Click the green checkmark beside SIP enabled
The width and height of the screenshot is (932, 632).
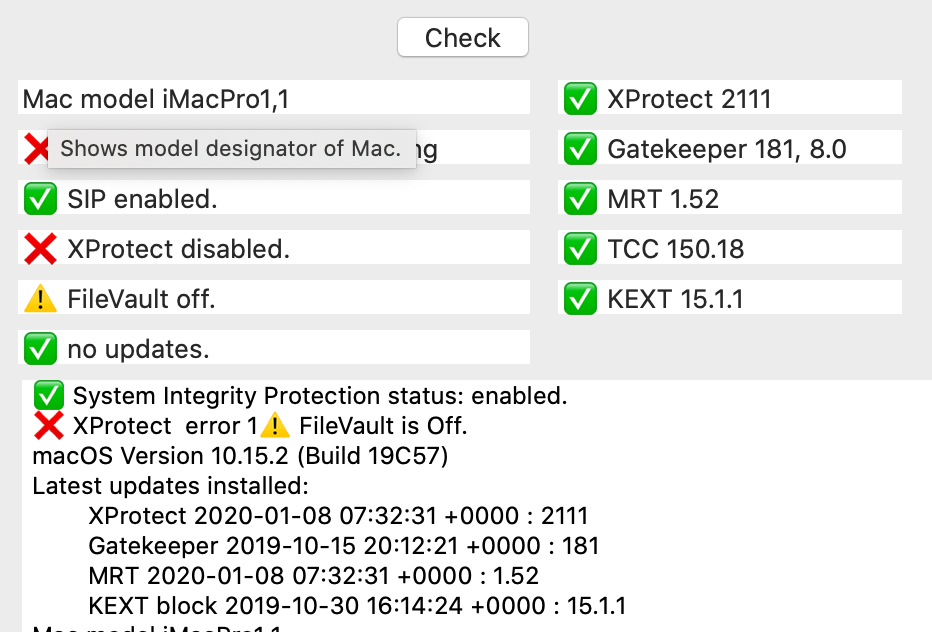click(39, 199)
